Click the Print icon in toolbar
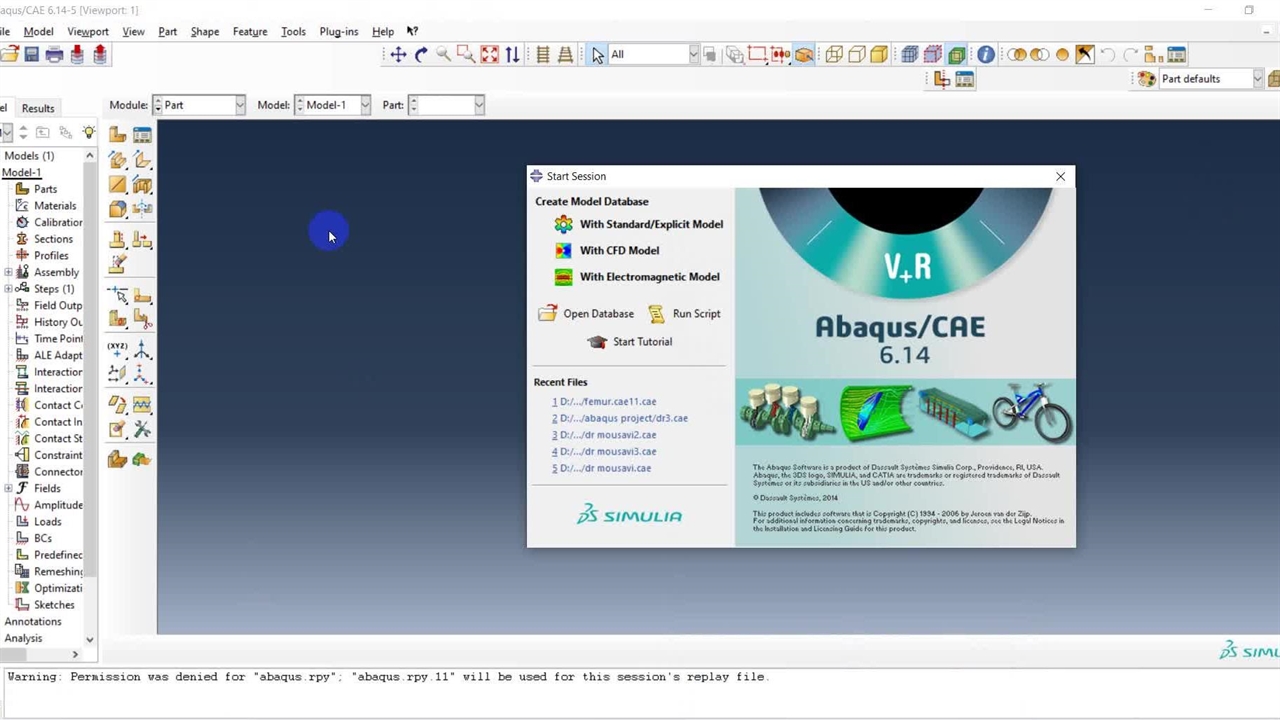The image size is (1280, 720). click(x=55, y=55)
